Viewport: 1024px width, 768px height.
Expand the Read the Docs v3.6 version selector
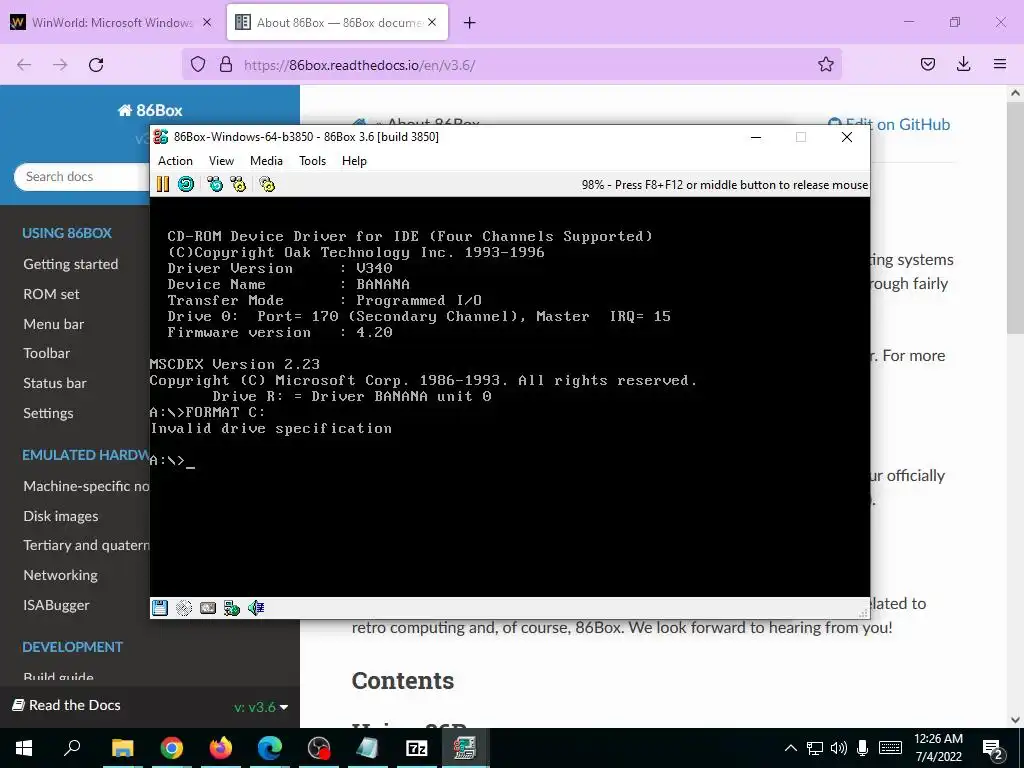pyautogui.click(x=261, y=707)
